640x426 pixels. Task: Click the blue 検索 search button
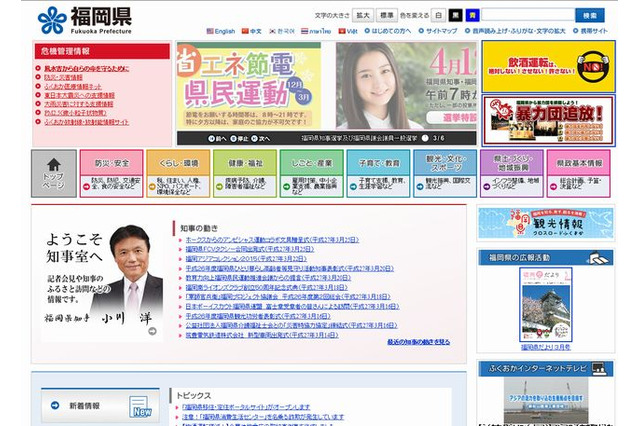pos(590,16)
